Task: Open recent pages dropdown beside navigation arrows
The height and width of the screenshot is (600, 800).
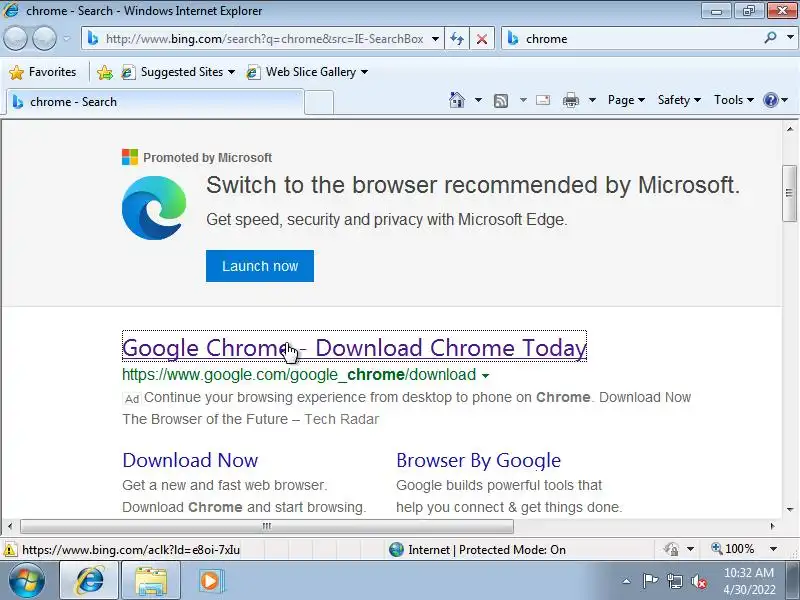Action: pyautogui.click(x=67, y=38)
